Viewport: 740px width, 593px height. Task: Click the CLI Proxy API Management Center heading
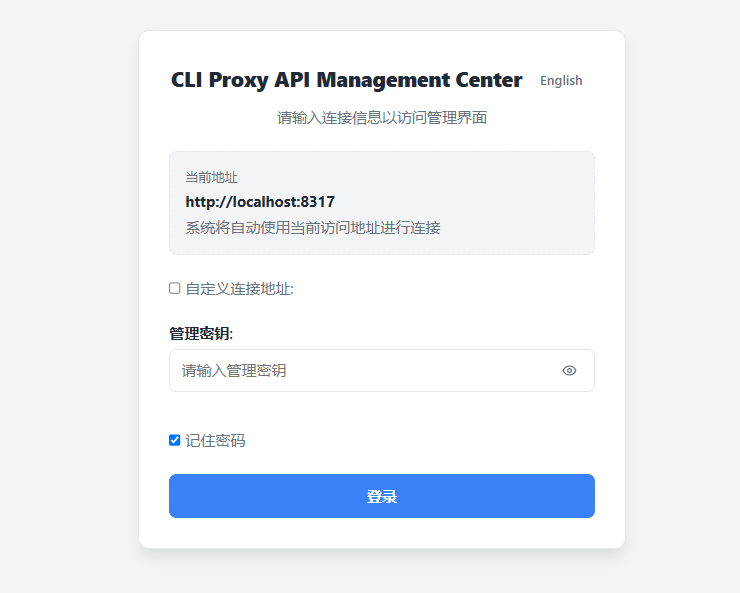click(346, 80)
